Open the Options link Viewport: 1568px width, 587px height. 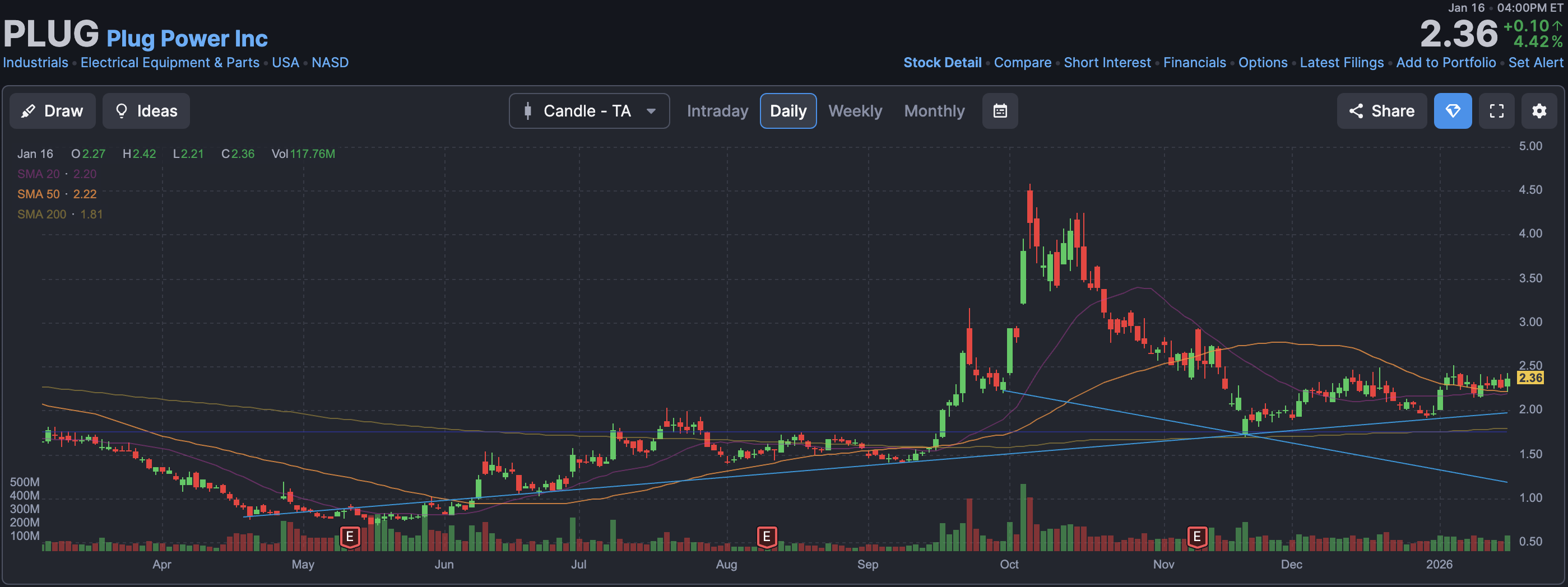(x=1263, y=62)
